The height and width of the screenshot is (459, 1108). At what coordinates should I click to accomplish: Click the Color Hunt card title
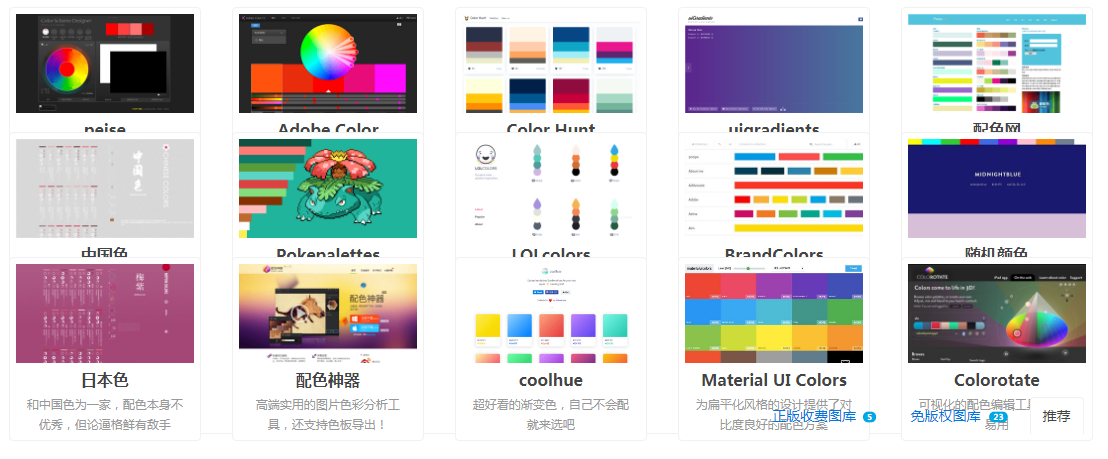(550, 129)
